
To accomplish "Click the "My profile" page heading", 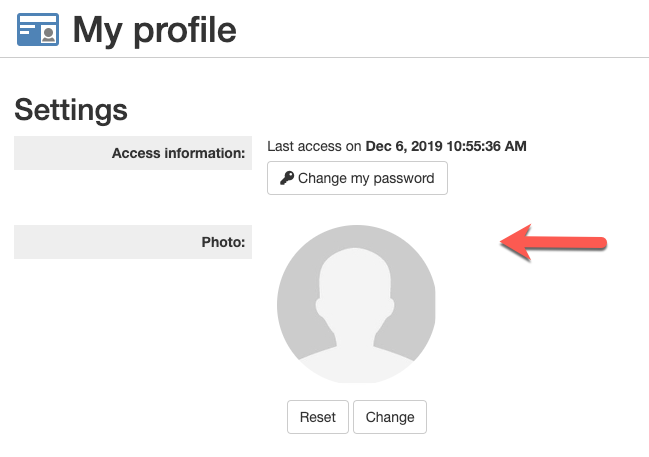I will pyautogui.click(x=154, y=30).
